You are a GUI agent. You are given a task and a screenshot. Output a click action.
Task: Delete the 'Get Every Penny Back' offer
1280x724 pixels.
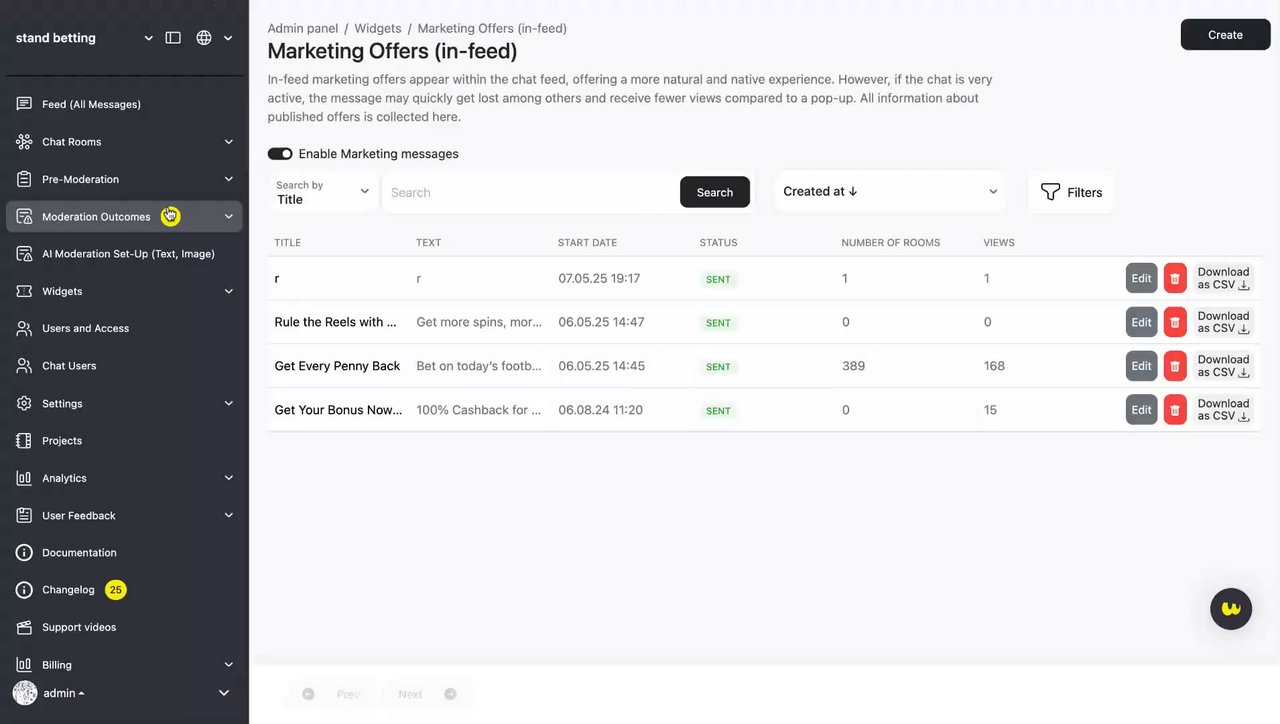pyautogui.click(x=1175, y=366)
